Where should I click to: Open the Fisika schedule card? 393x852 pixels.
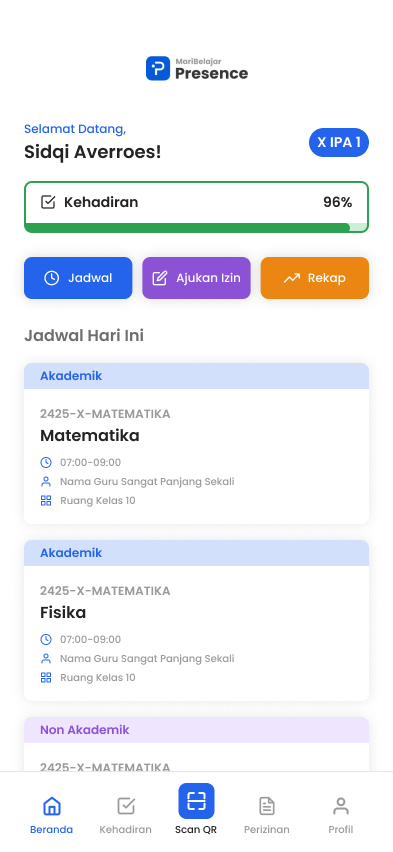[x=196, y=620]
